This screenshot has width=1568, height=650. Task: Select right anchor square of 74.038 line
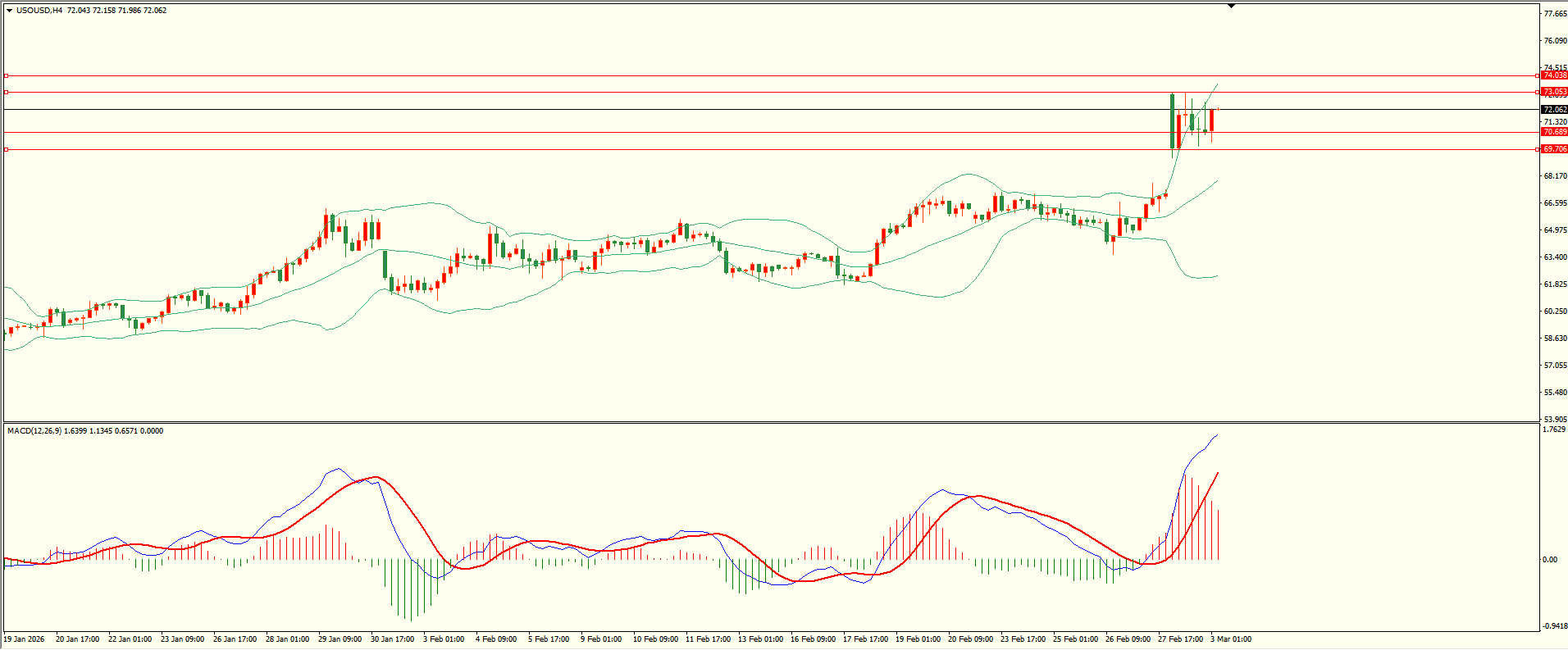(1536, 75)
